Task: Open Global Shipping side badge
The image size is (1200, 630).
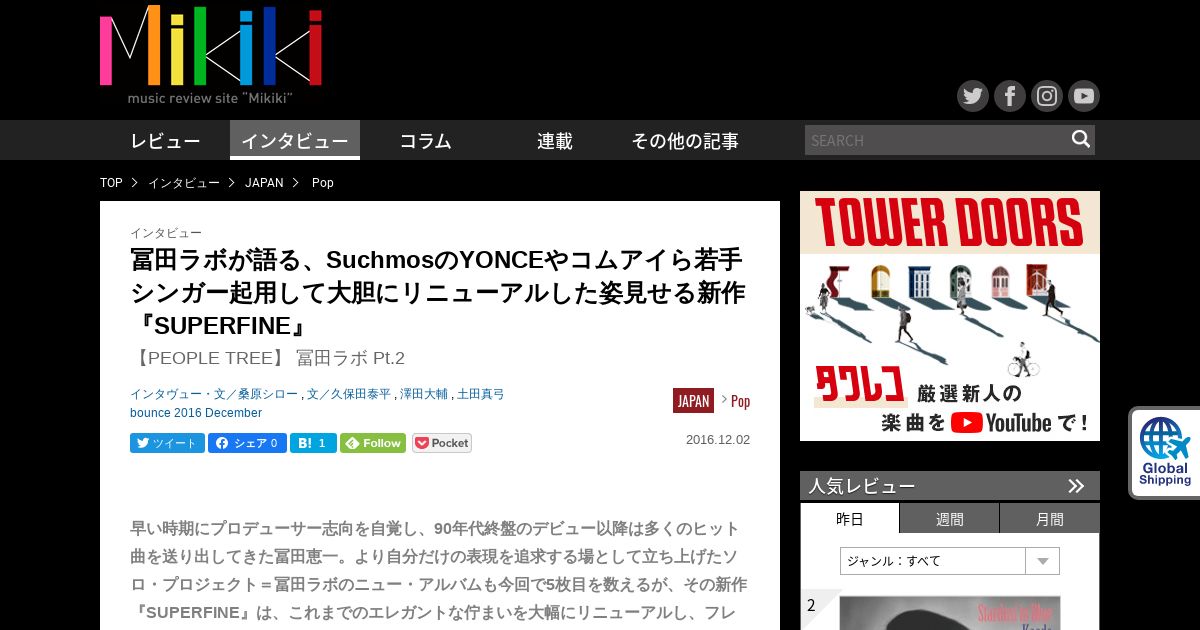Action: point(1165,452)
